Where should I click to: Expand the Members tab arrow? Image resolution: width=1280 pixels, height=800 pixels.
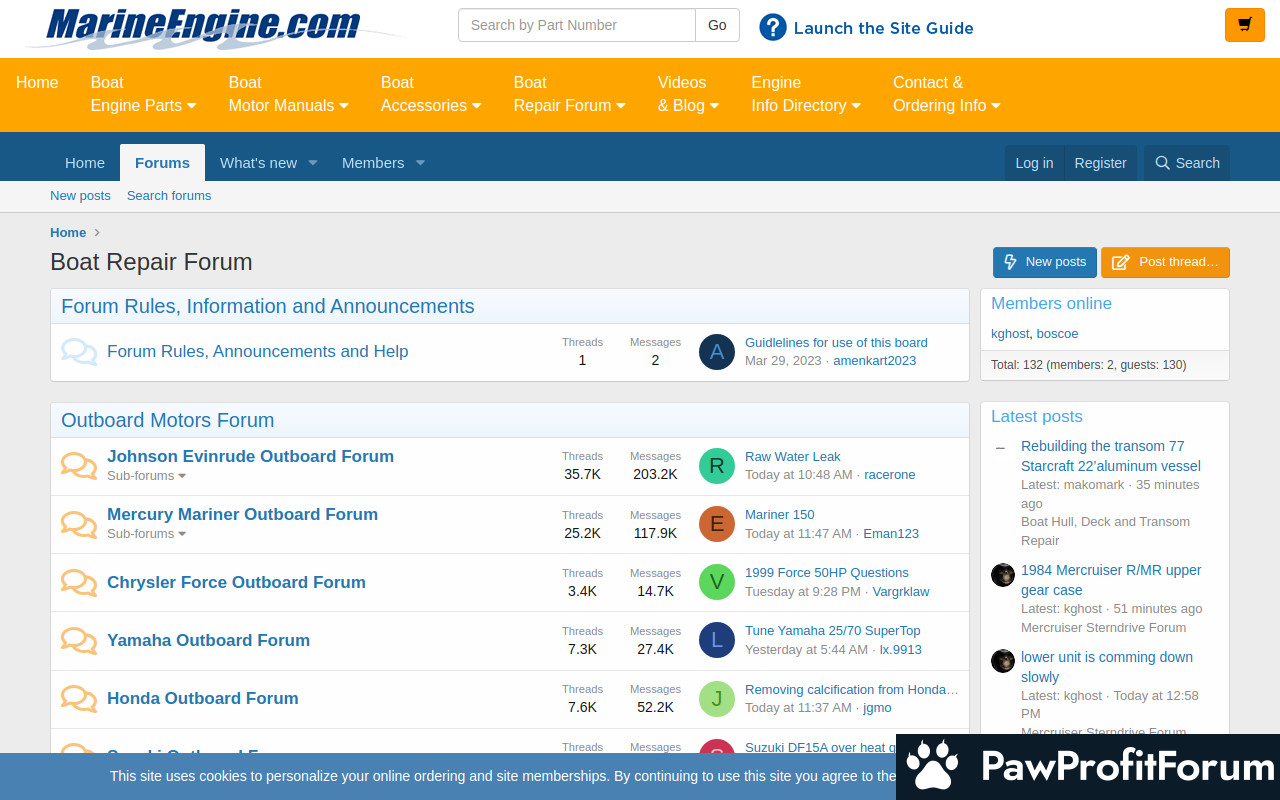click(x=420, y=163)
